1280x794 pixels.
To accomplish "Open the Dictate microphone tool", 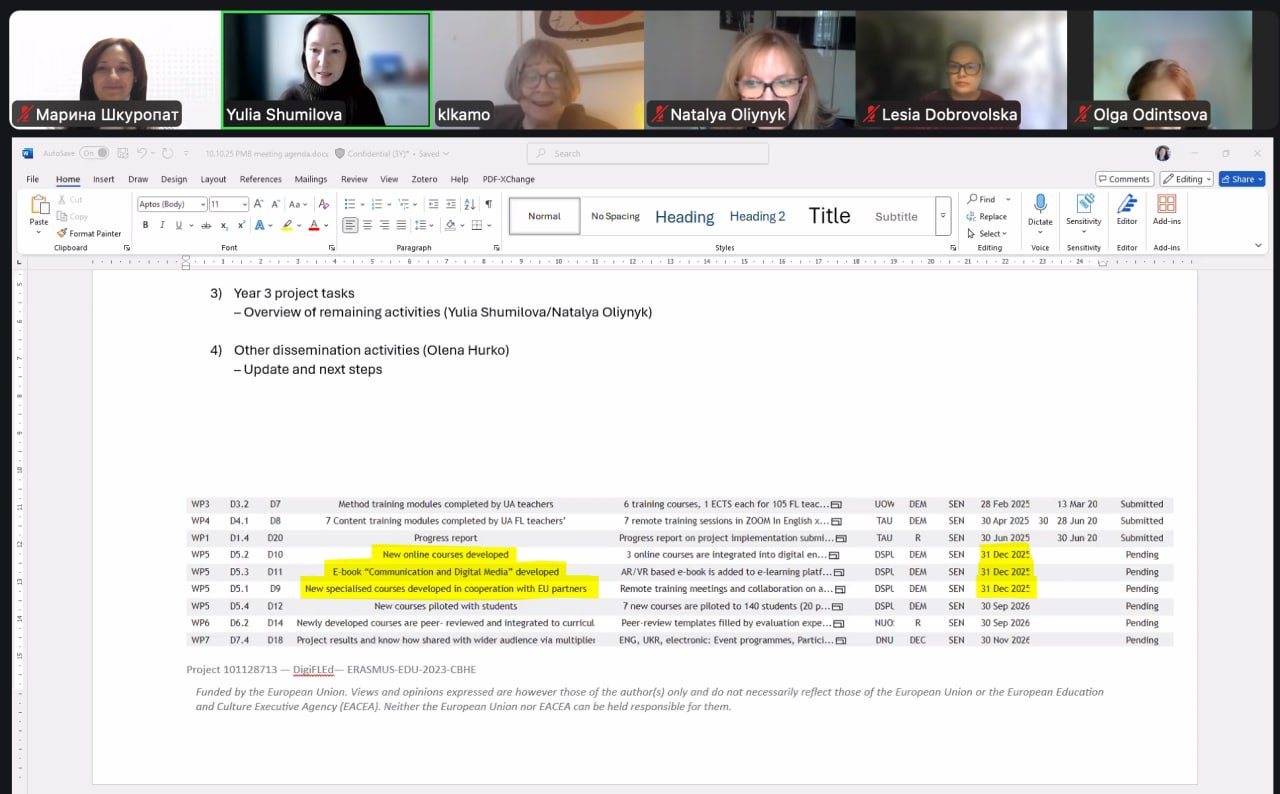I will pos(1040,209).
